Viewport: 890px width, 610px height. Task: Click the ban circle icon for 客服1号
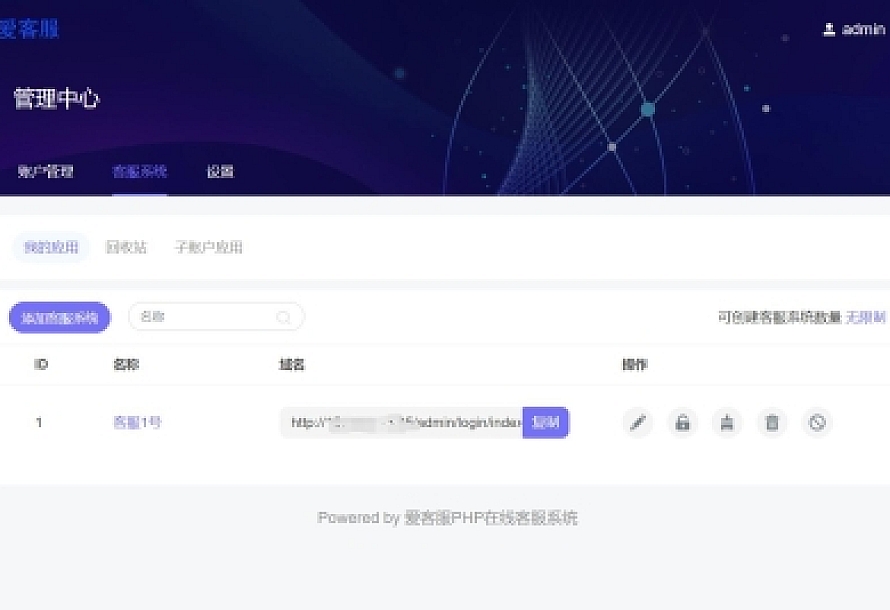pos(817,423)
